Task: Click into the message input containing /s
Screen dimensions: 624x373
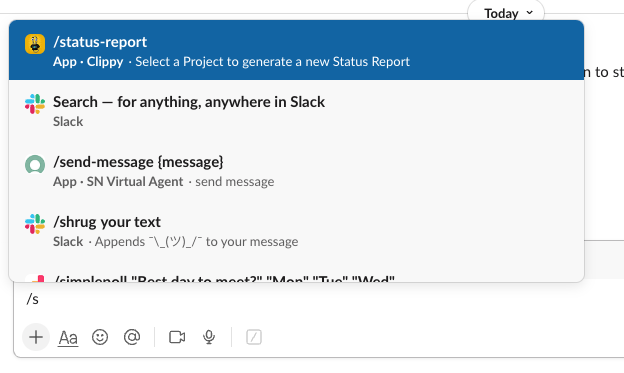Action: [x=318, y=299]
